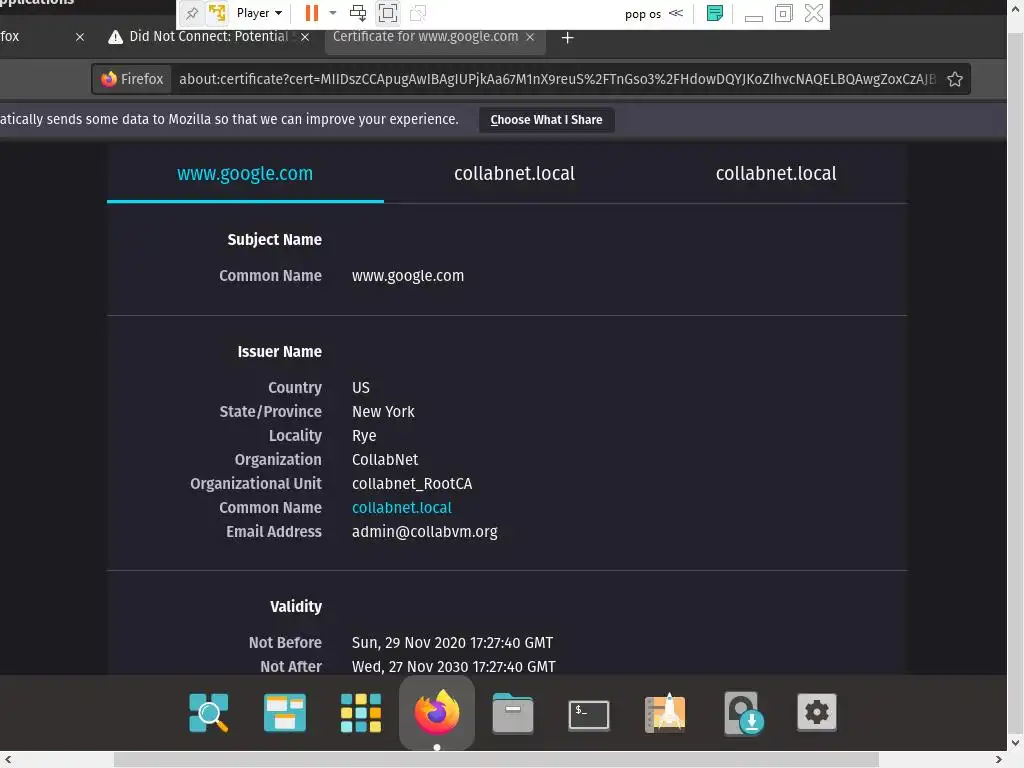Click Choose What I Share button

(547, 120)
